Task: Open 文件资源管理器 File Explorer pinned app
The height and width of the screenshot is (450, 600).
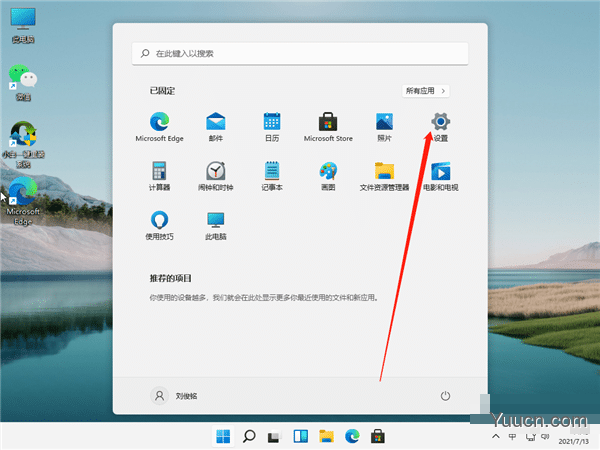Action: 384,176
